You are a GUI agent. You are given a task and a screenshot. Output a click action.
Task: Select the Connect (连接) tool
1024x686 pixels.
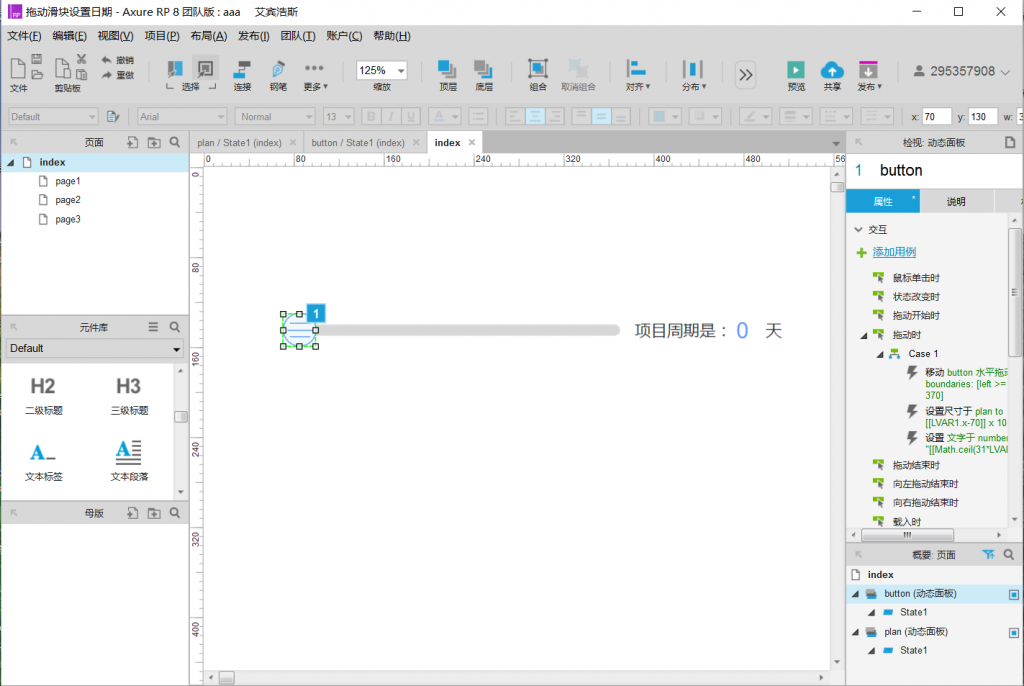point(242,75)
